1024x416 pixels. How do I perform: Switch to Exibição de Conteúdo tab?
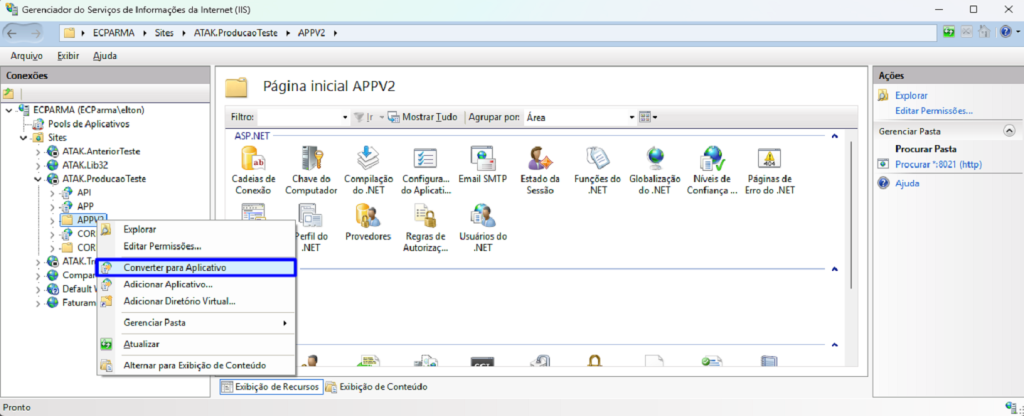pyautogui.click(x=383, y=386)
